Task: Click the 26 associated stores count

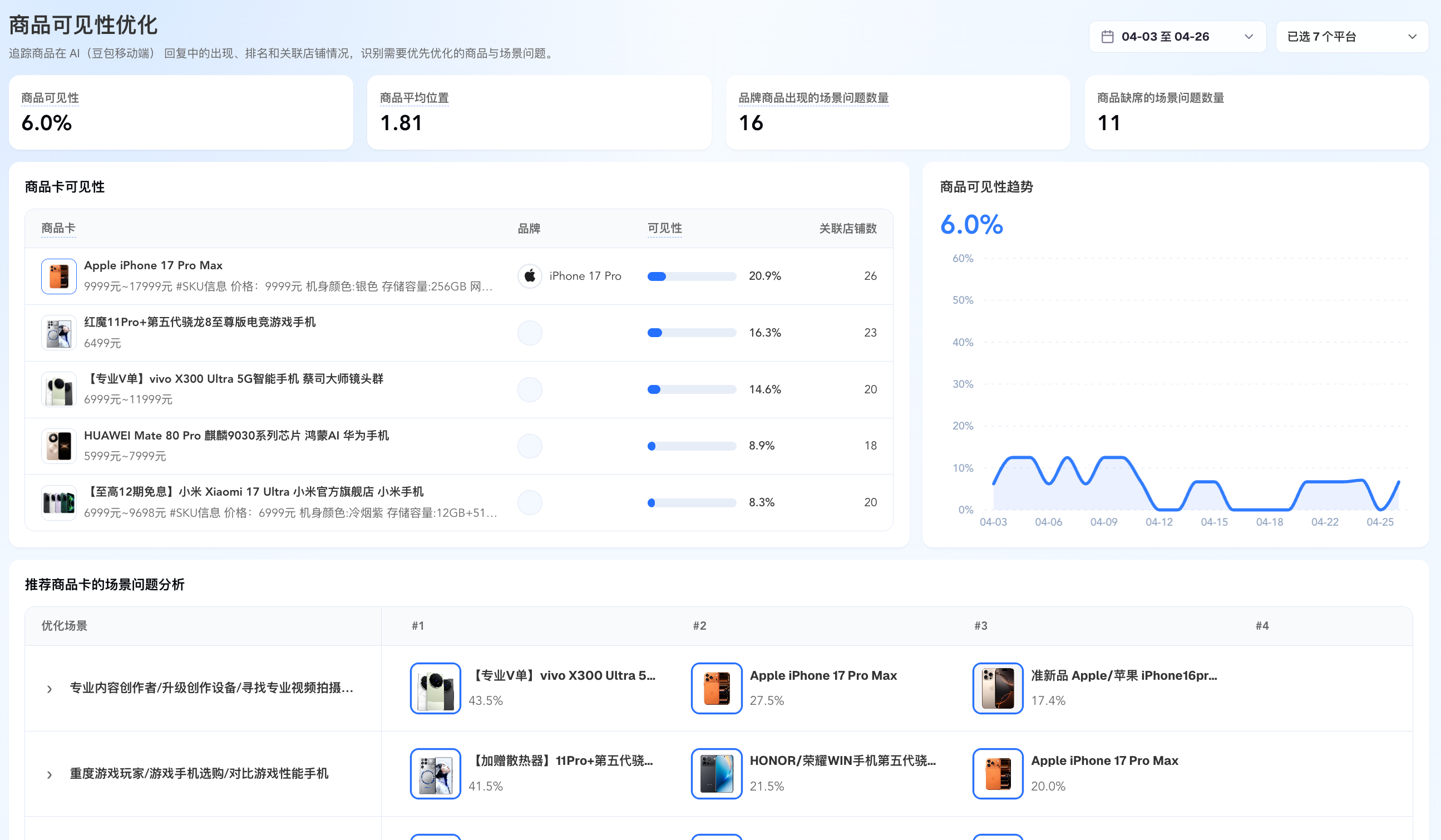Action: 870,276
